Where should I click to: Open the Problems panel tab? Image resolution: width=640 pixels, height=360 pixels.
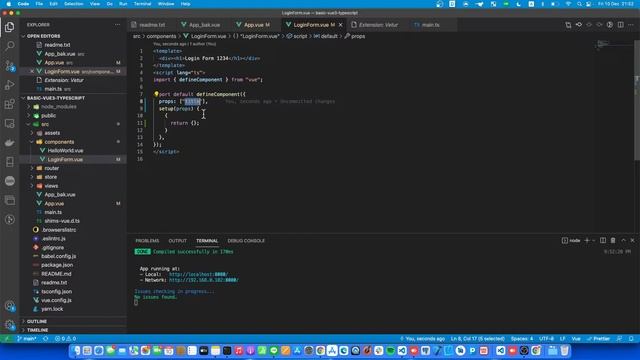pos(147,241)
